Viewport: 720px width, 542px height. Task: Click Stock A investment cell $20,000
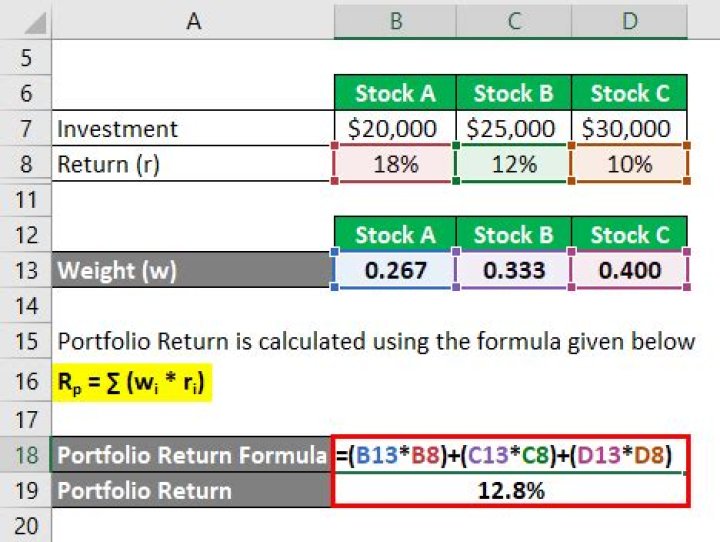tap(395, 129)
